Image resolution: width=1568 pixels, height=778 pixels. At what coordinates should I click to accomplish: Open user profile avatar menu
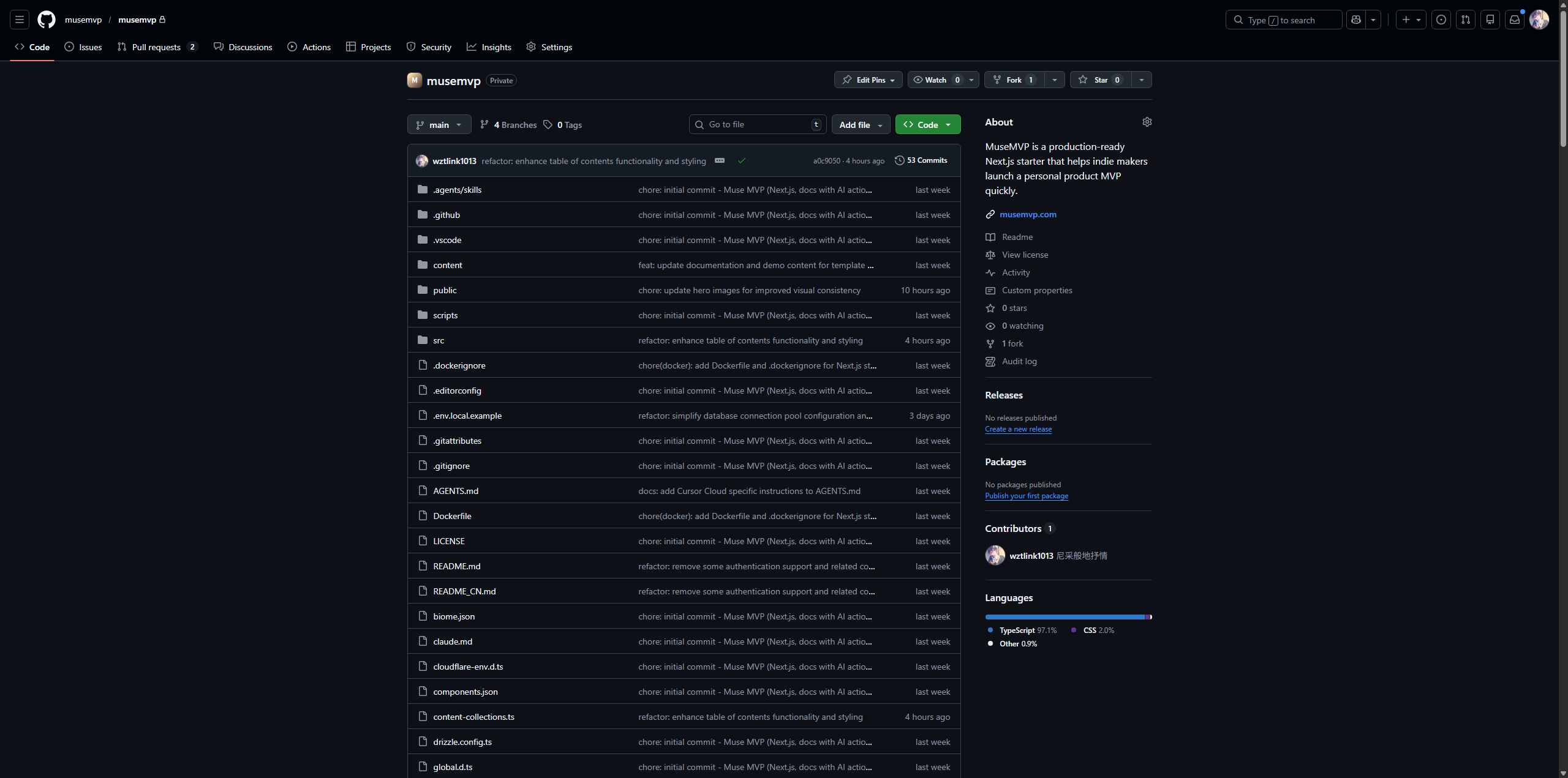[1539, 20]
